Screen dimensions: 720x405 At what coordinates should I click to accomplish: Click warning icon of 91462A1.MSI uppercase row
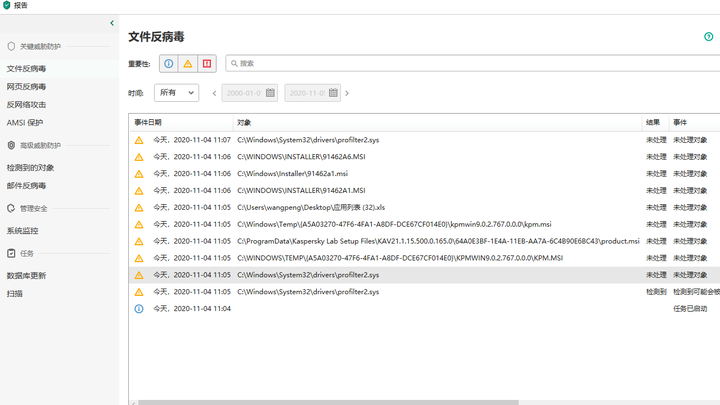tap(139, 191)
